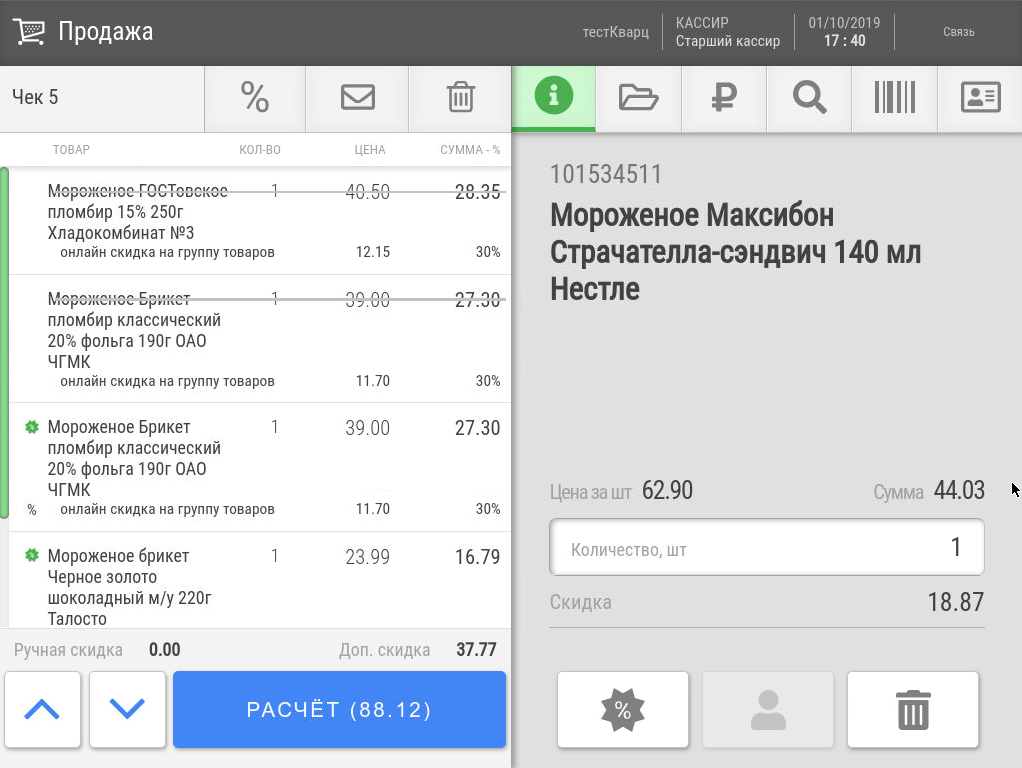This screenshot has height=768, width=1022.
Task: Apply item discount with percent badge button
Action: click(x=622, y=709)
